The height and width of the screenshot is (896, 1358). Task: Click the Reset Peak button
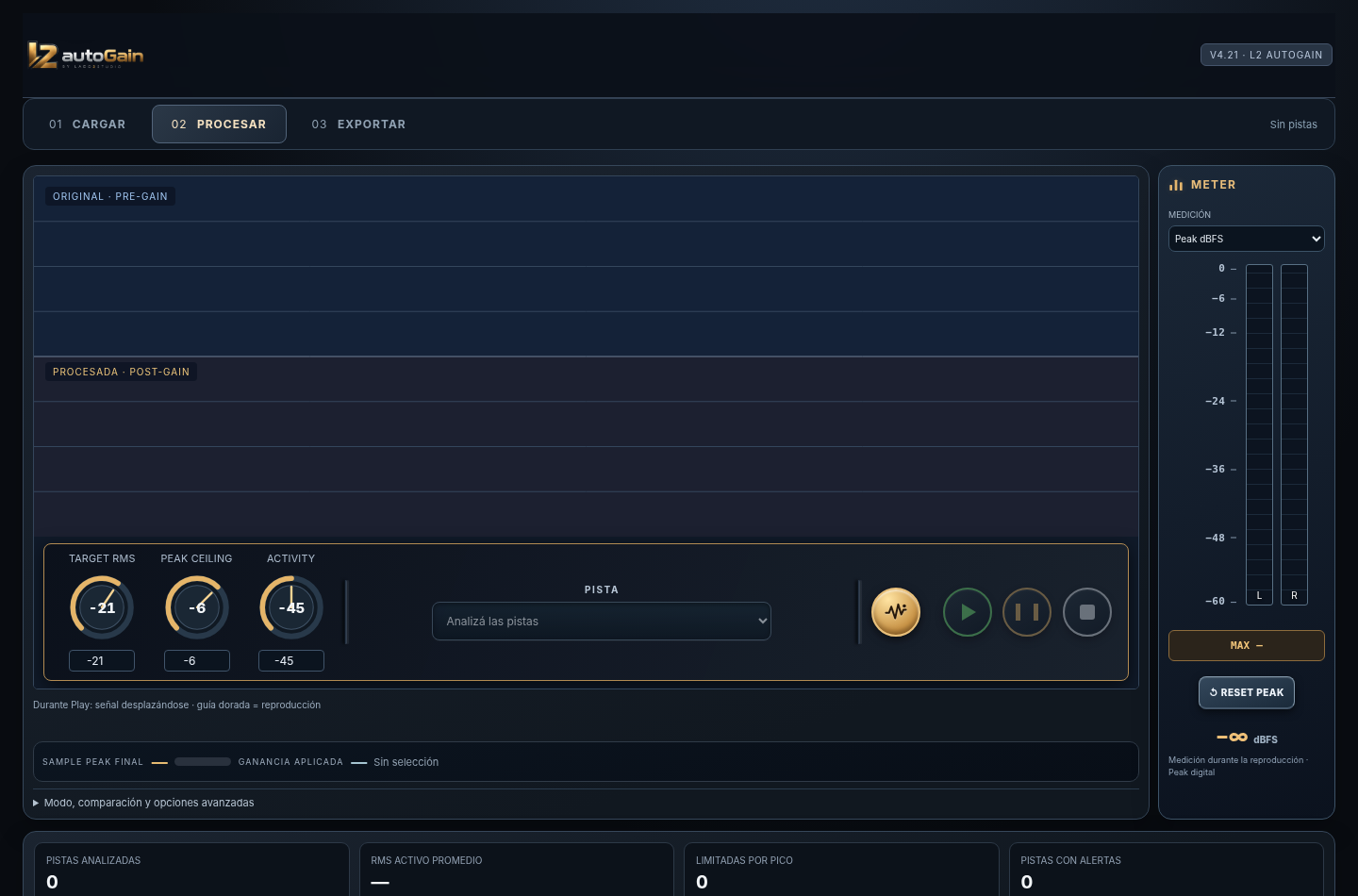tap(1247, 692)
